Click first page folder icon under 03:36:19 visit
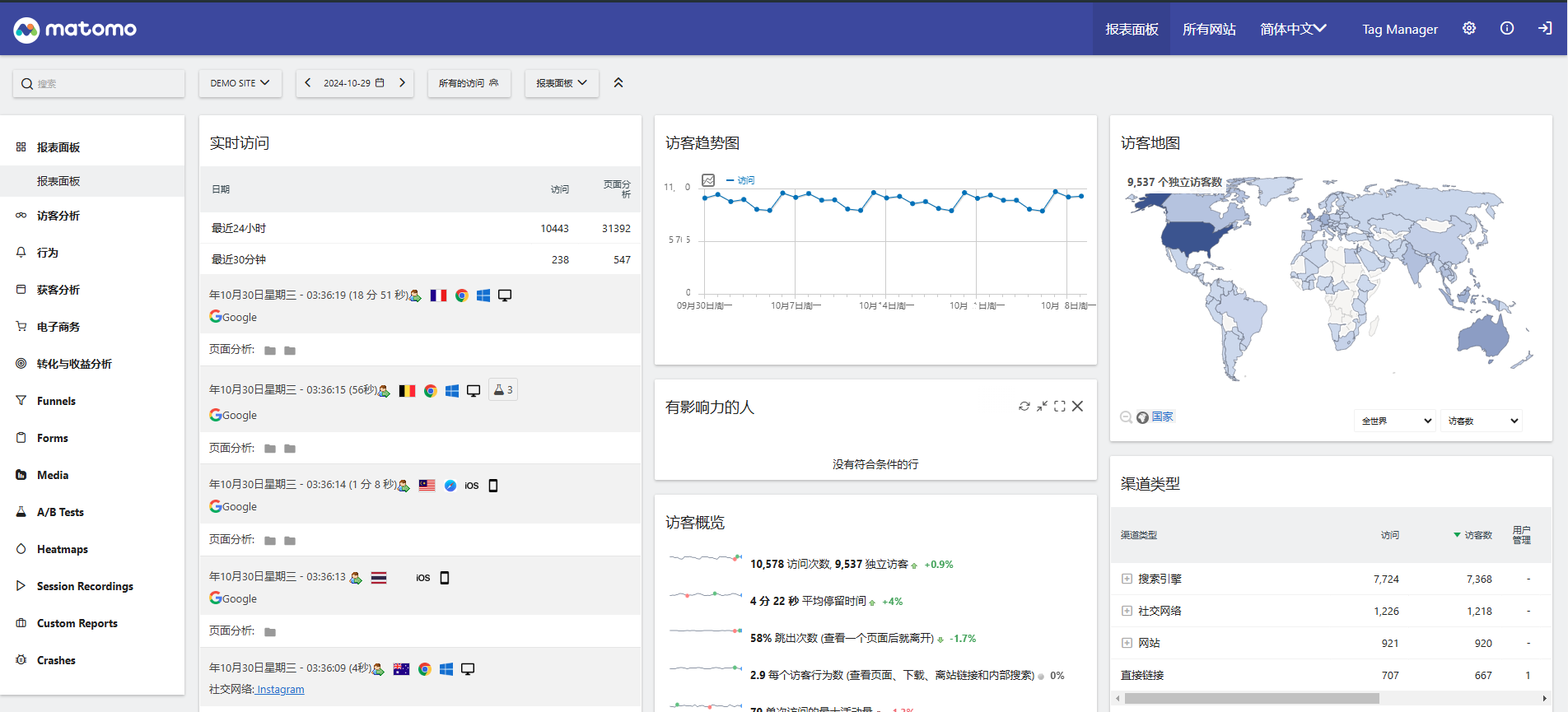Image resolution: width=1568 pixels, height=712 pixels. pos(270,351)
